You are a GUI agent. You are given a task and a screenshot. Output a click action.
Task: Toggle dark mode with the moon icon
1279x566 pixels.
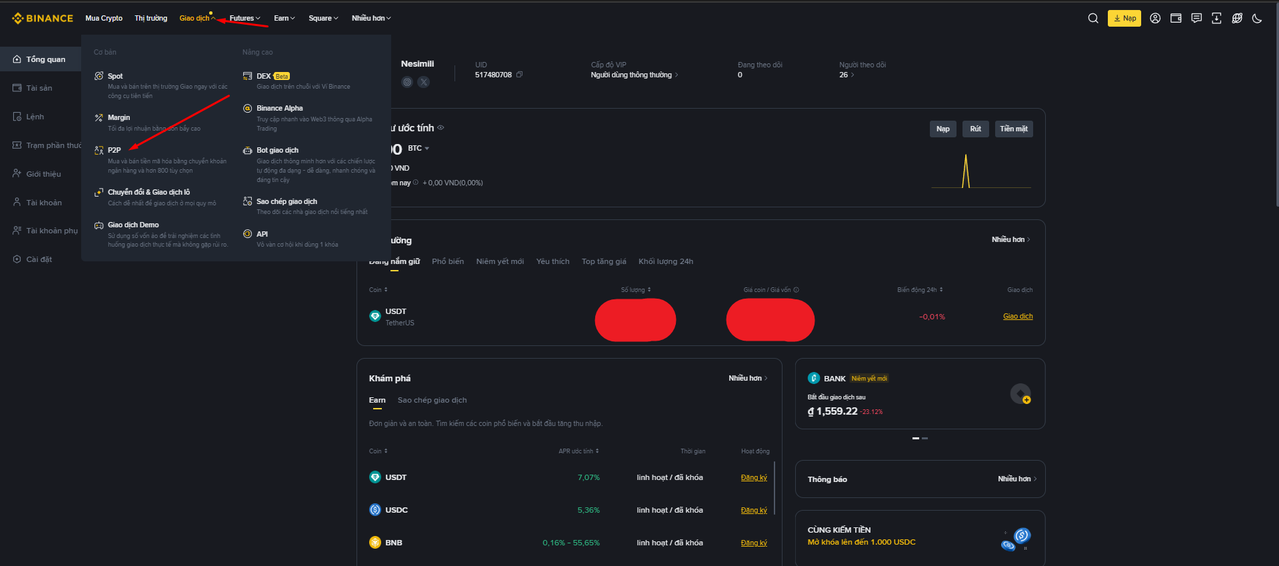click(x=1258, y=18)
